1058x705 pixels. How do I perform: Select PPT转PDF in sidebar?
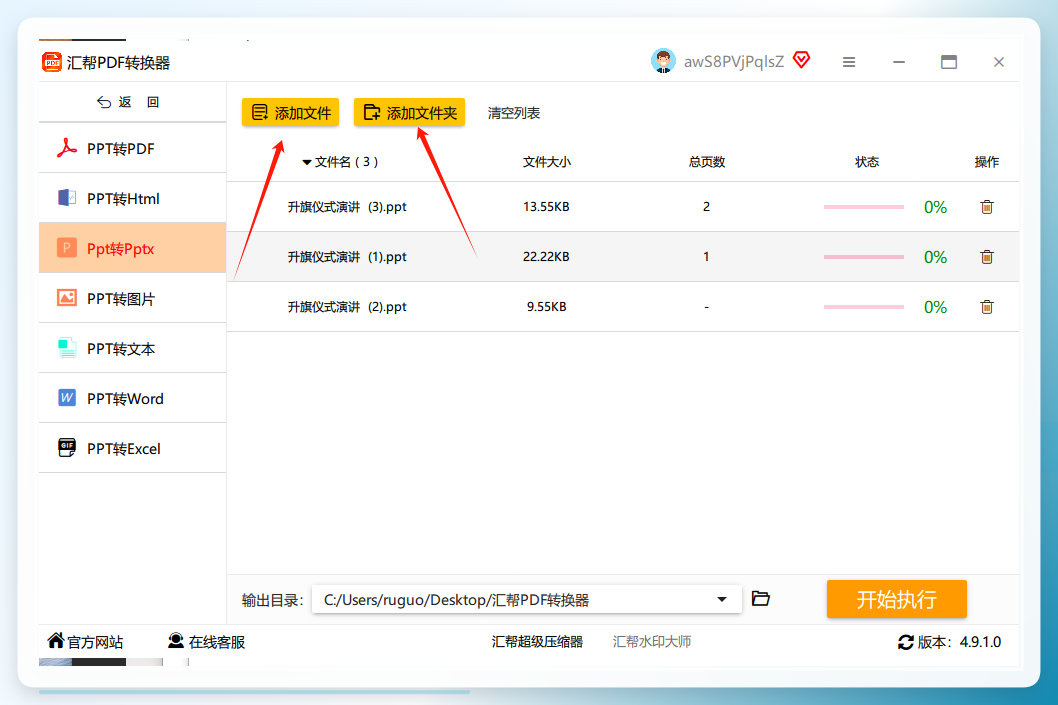[x=132, y=148]
